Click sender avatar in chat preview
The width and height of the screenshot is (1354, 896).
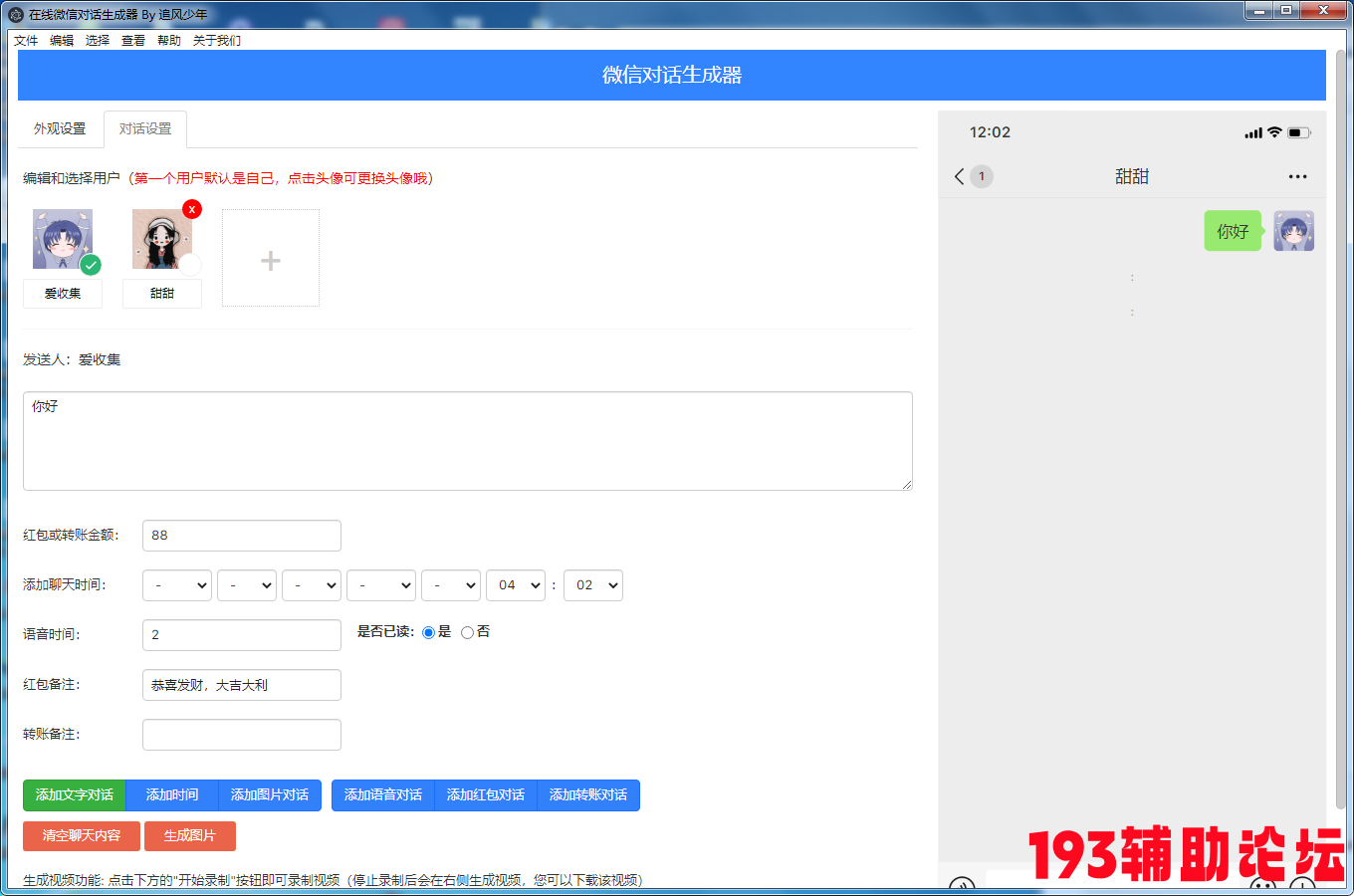click(1294, 231)
